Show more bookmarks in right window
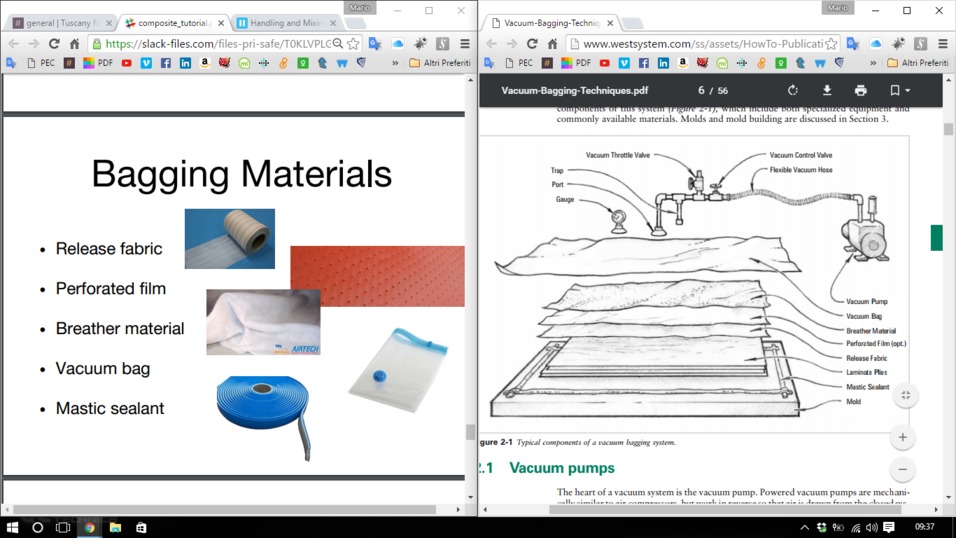Viewport: 956px width, 538px height. pos(873,63)
